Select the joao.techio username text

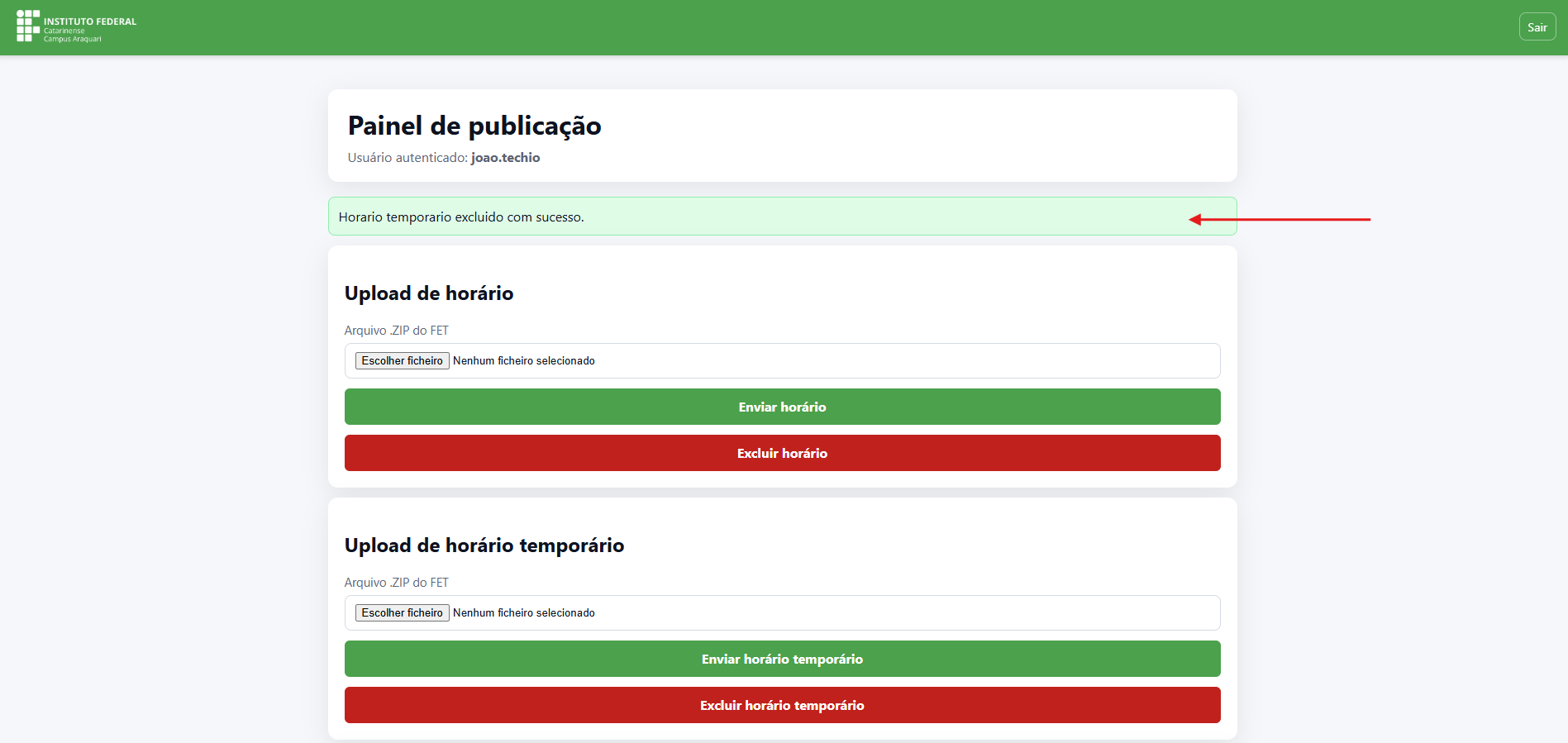506,158
